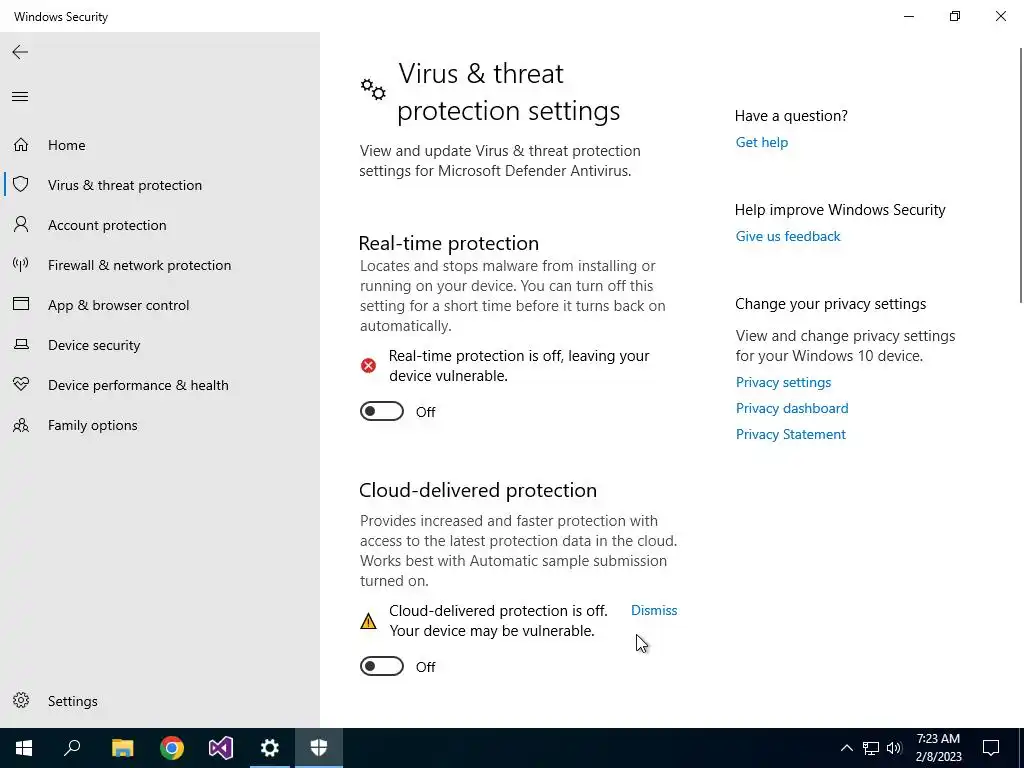The image size is (1024, 768).
Task: Click the 'Have a question?' text
Action: (x=791, y=116)
